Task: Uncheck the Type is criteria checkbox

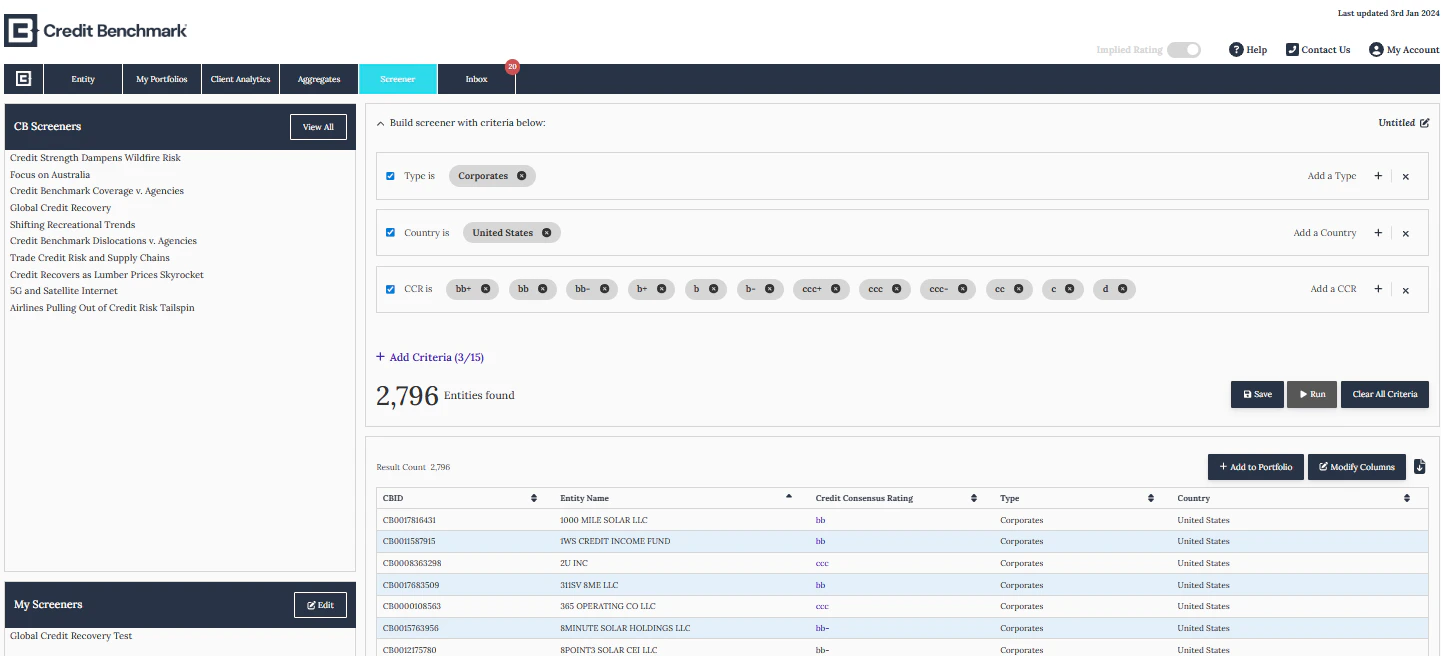Action: pyautogui.click(x=391, y=176)
